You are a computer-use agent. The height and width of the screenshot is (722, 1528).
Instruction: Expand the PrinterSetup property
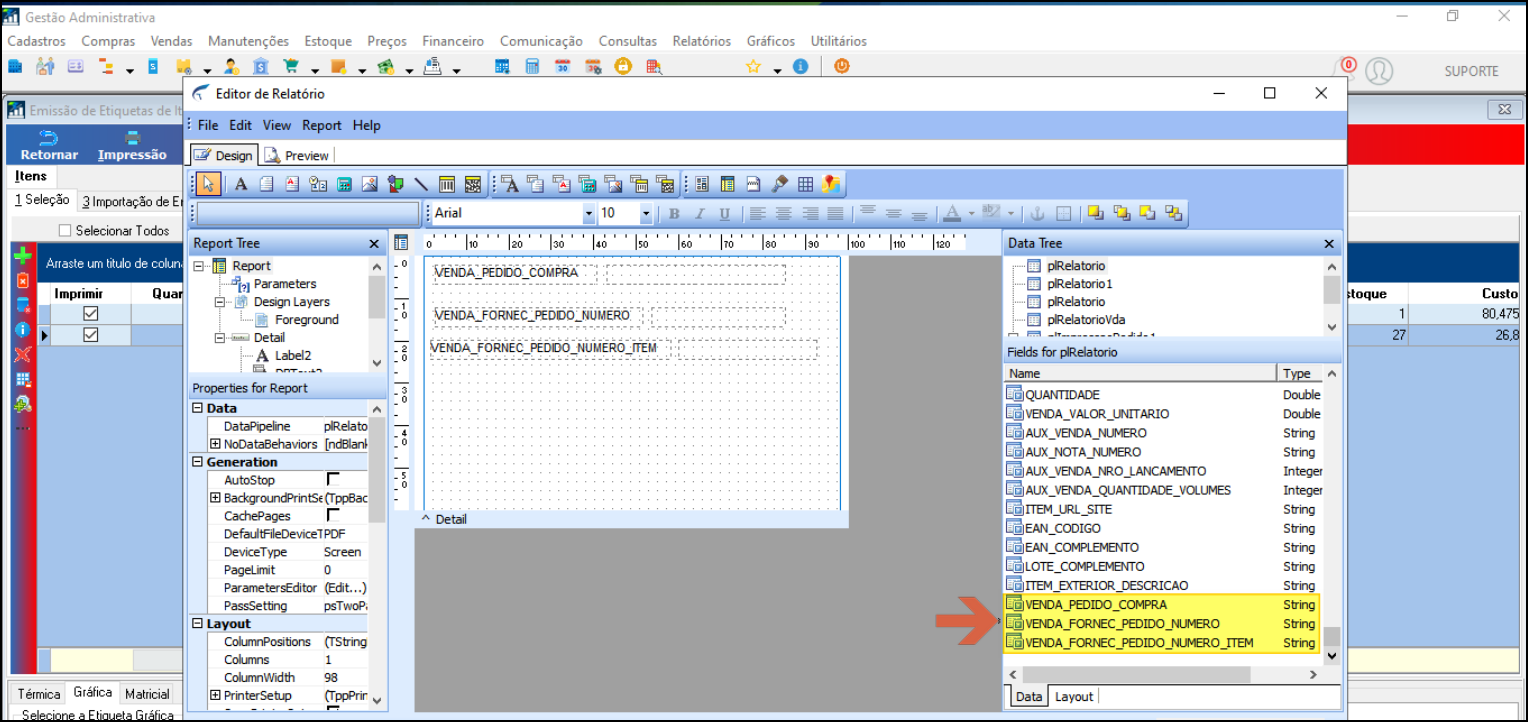tap(215, 695)
